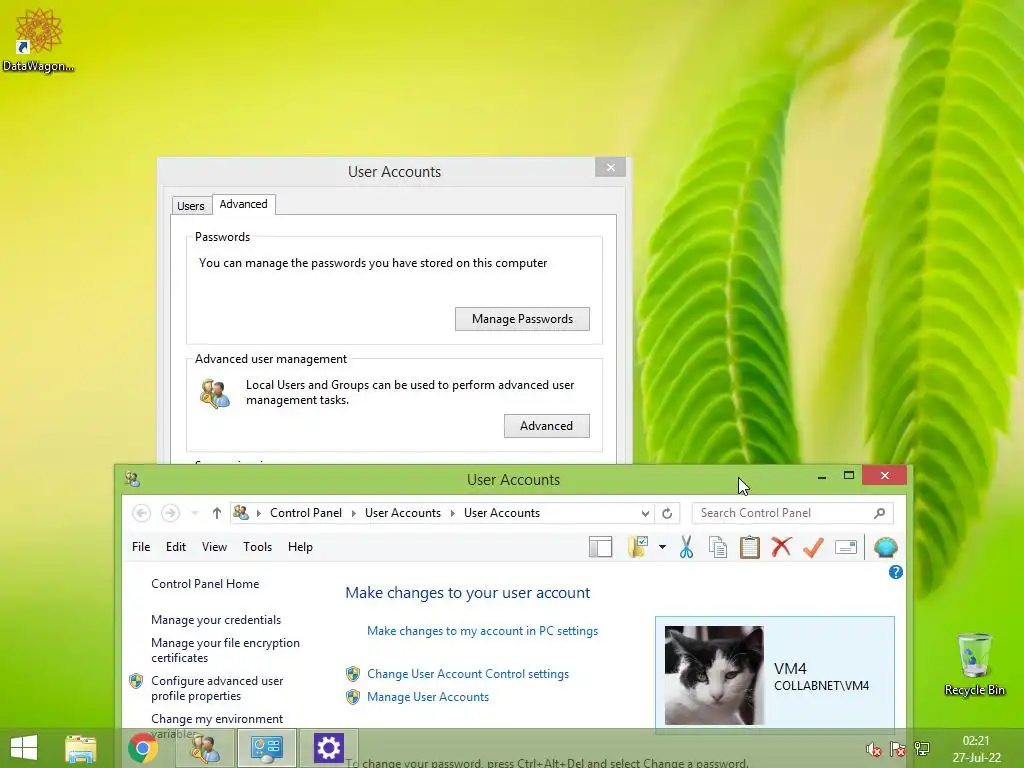This screenshot has width=1024, height=768.
Task: Open the Recycle Bin desktop icon
Action: coord(974,664)
